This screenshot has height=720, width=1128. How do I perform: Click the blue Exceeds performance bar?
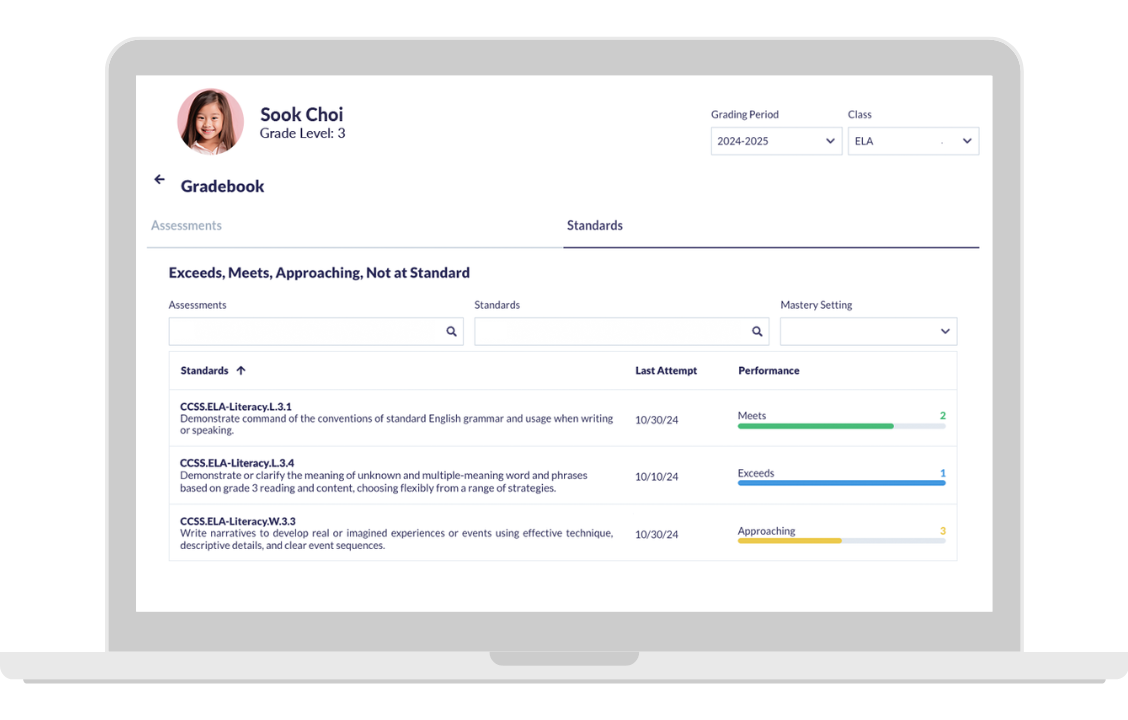tap(840, 483)
